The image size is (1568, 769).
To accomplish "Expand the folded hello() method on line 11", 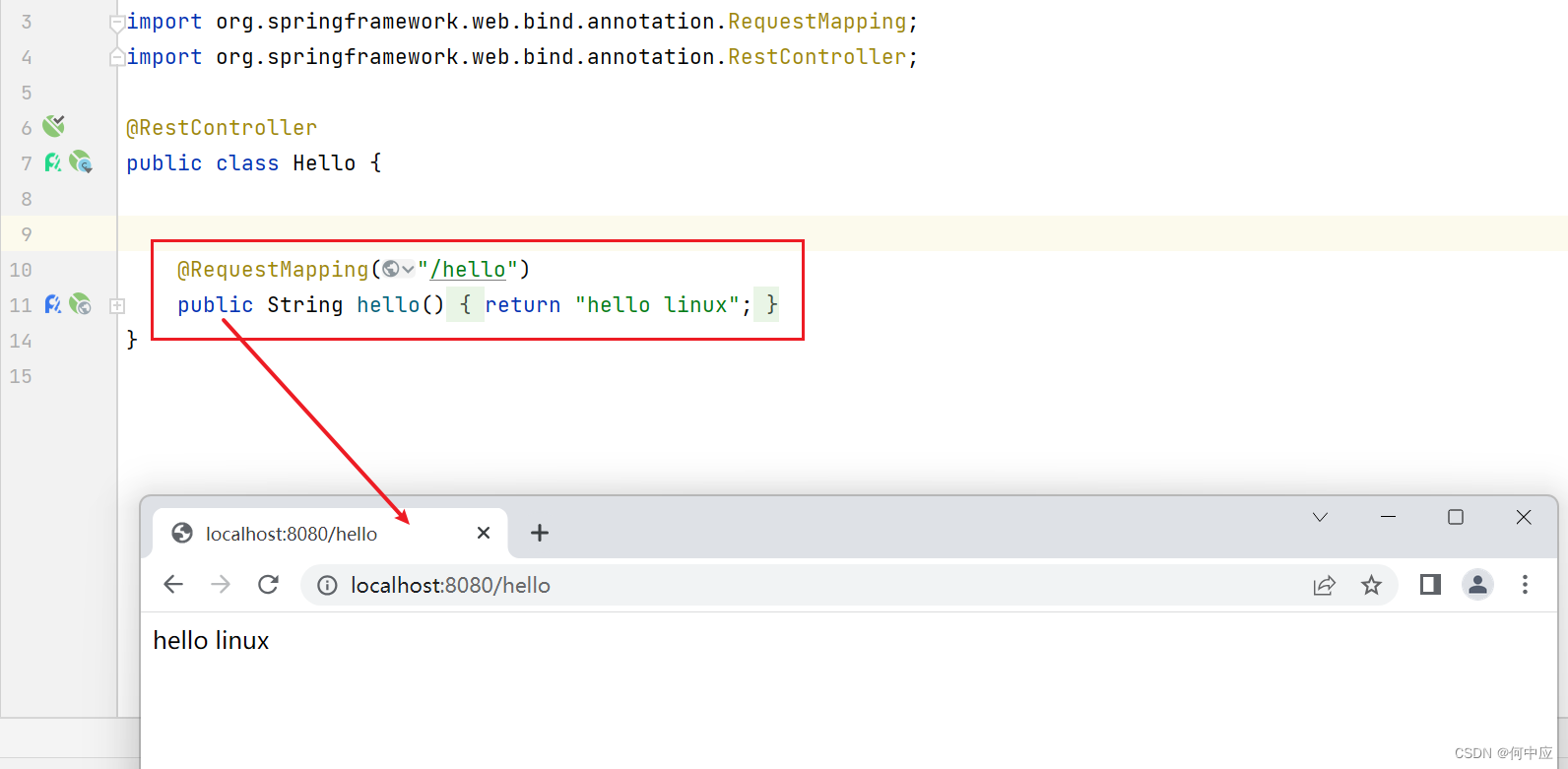I will point(117,305).
